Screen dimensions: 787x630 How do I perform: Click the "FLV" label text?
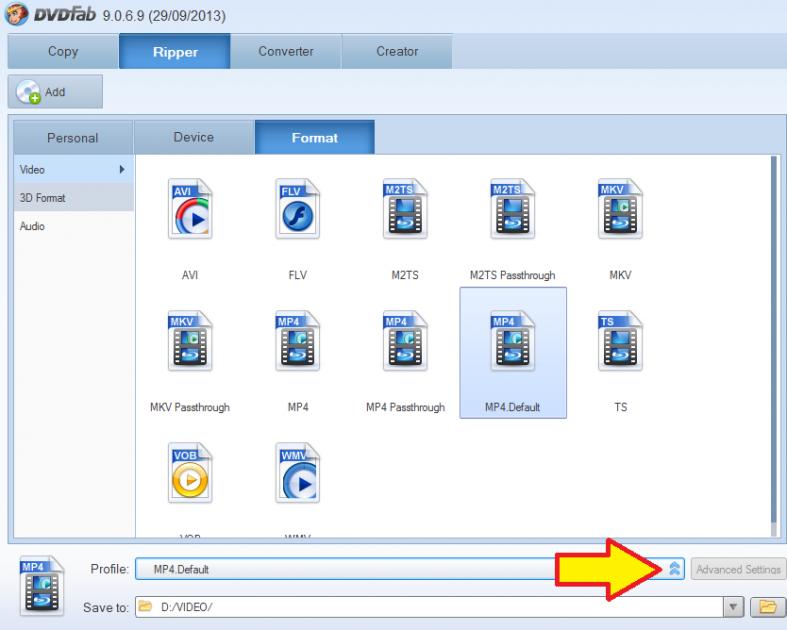tap(298, 275)
